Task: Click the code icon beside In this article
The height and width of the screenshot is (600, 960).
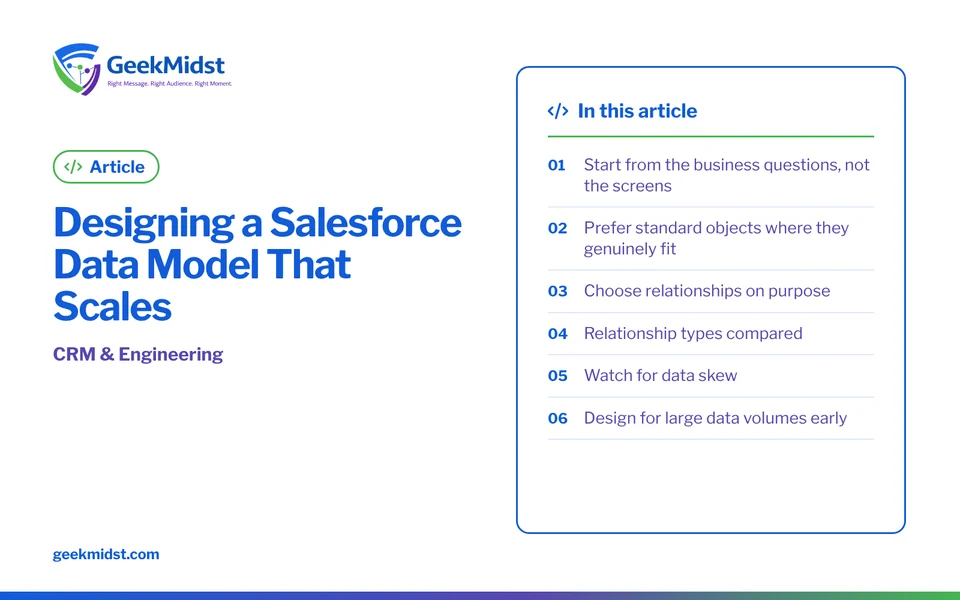Action: [558, 111]
